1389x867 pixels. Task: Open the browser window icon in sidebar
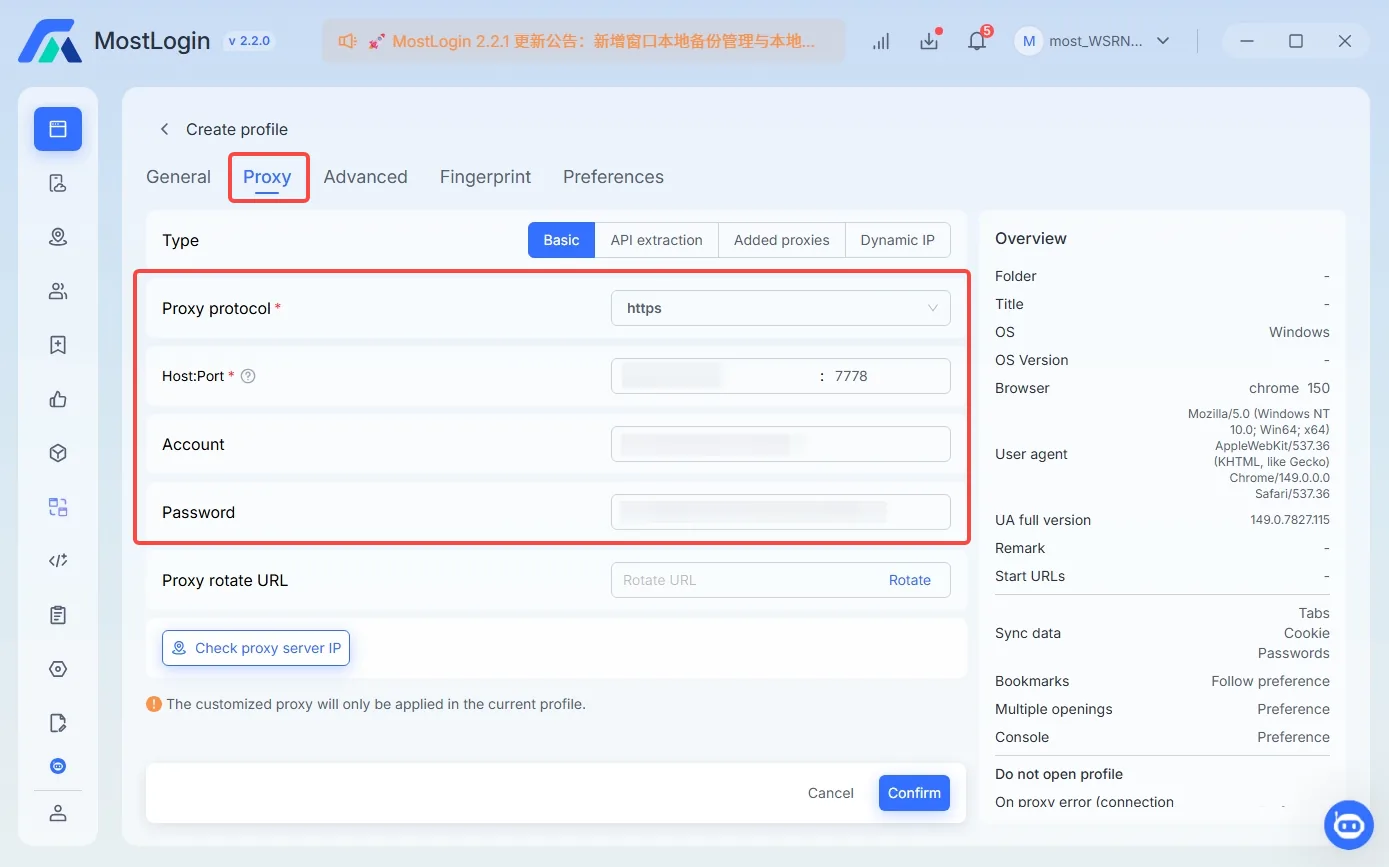coord(58,129)
